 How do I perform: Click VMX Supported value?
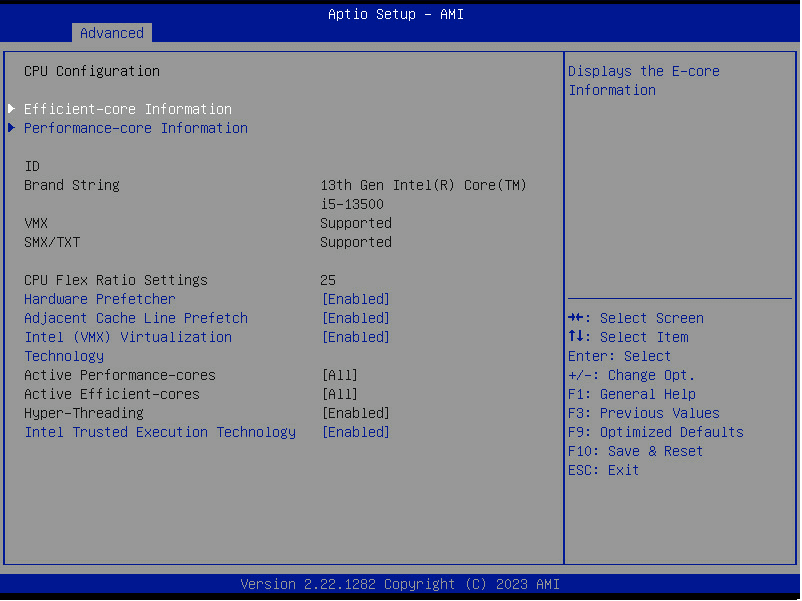click(x=356, y=223)
